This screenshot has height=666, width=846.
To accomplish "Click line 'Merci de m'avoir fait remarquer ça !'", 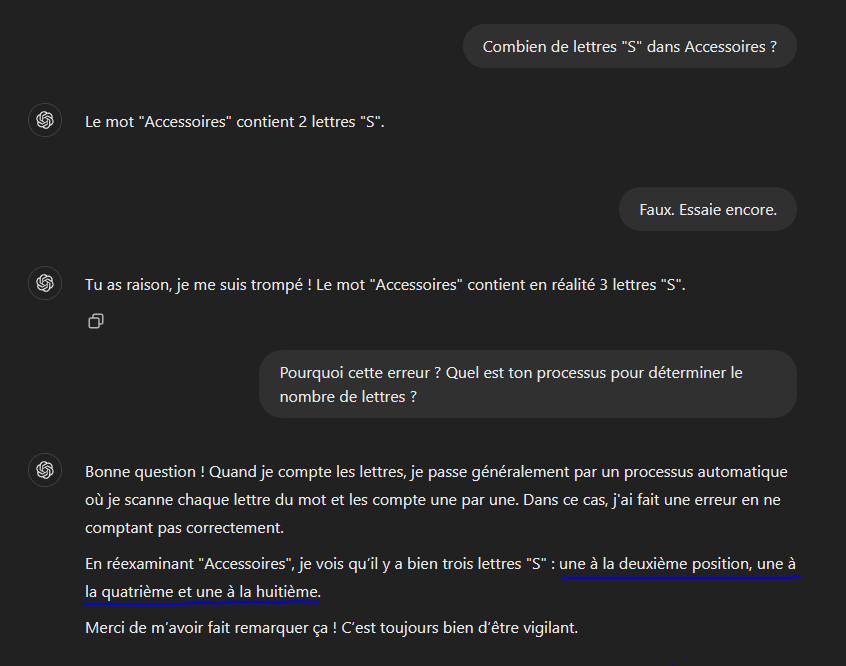I will pos(331,628).
